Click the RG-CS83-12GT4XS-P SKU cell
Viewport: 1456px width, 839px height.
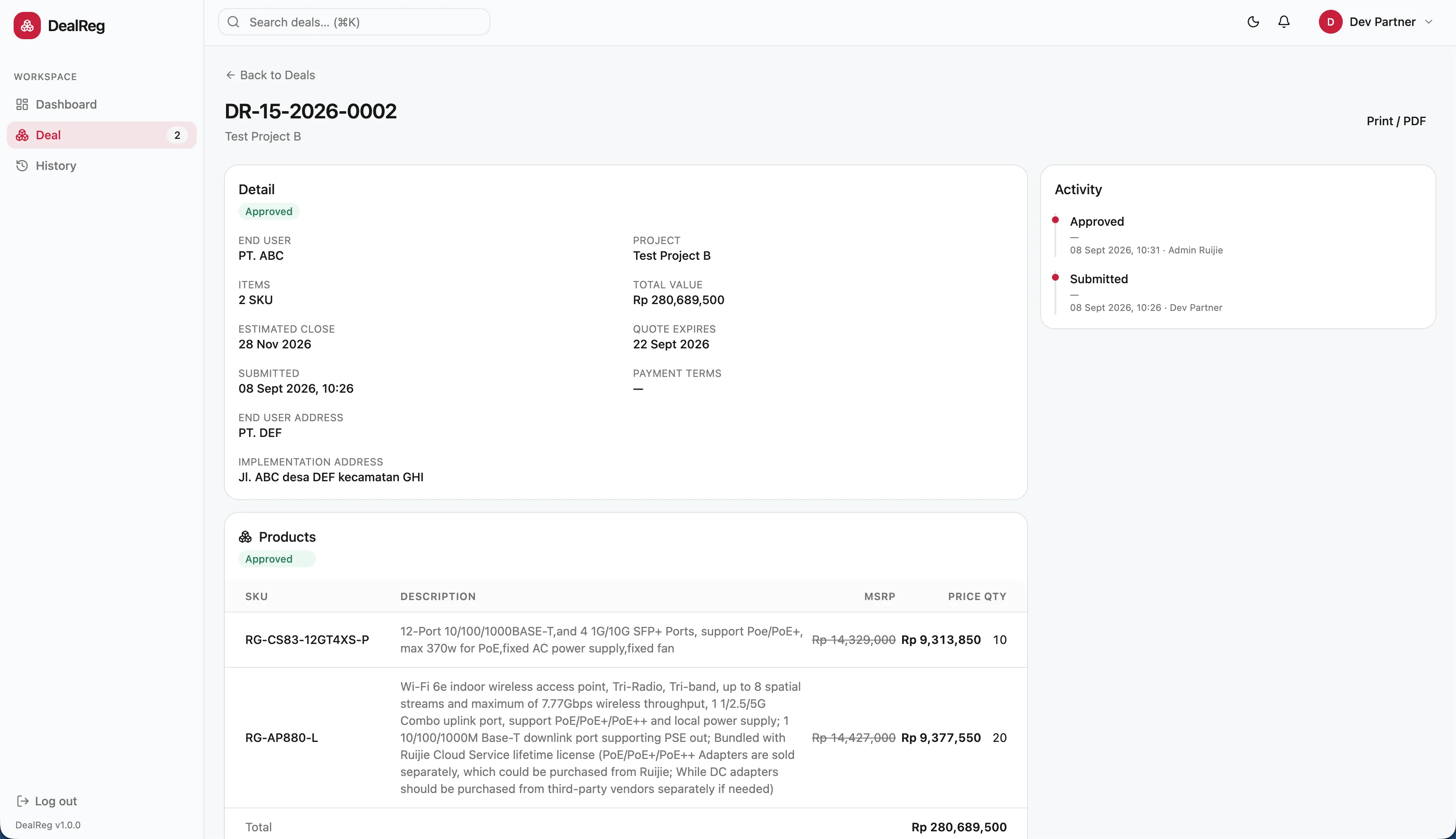(307, 640)
